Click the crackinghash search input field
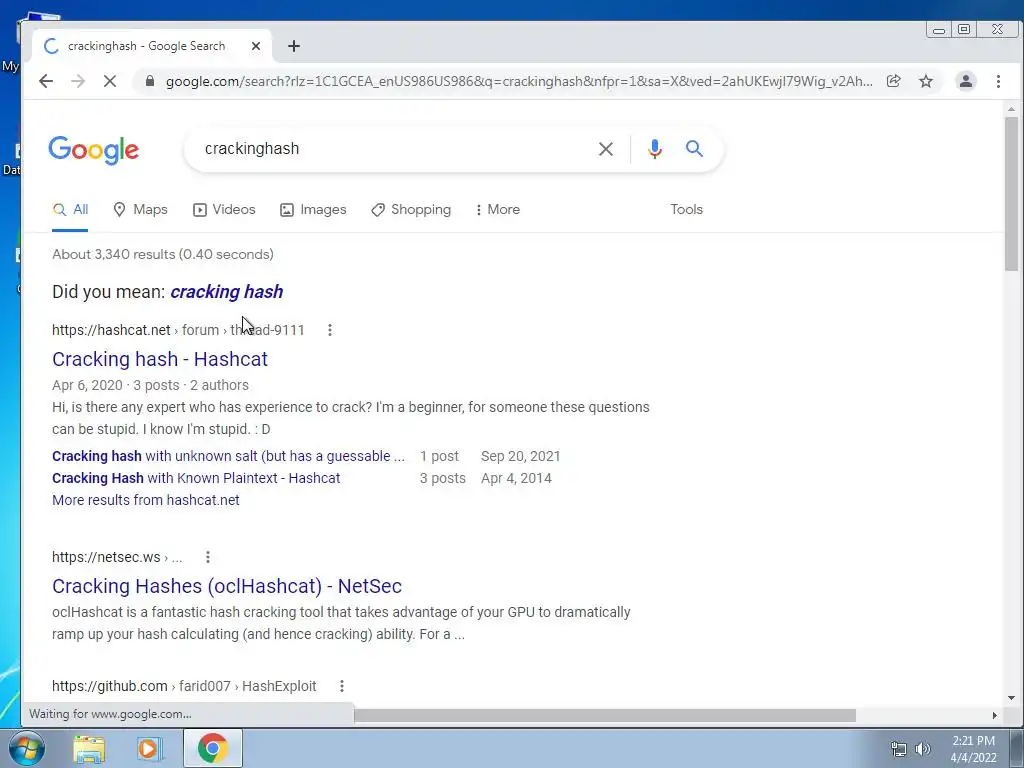 pyautogui.click(x=392, y=149)
